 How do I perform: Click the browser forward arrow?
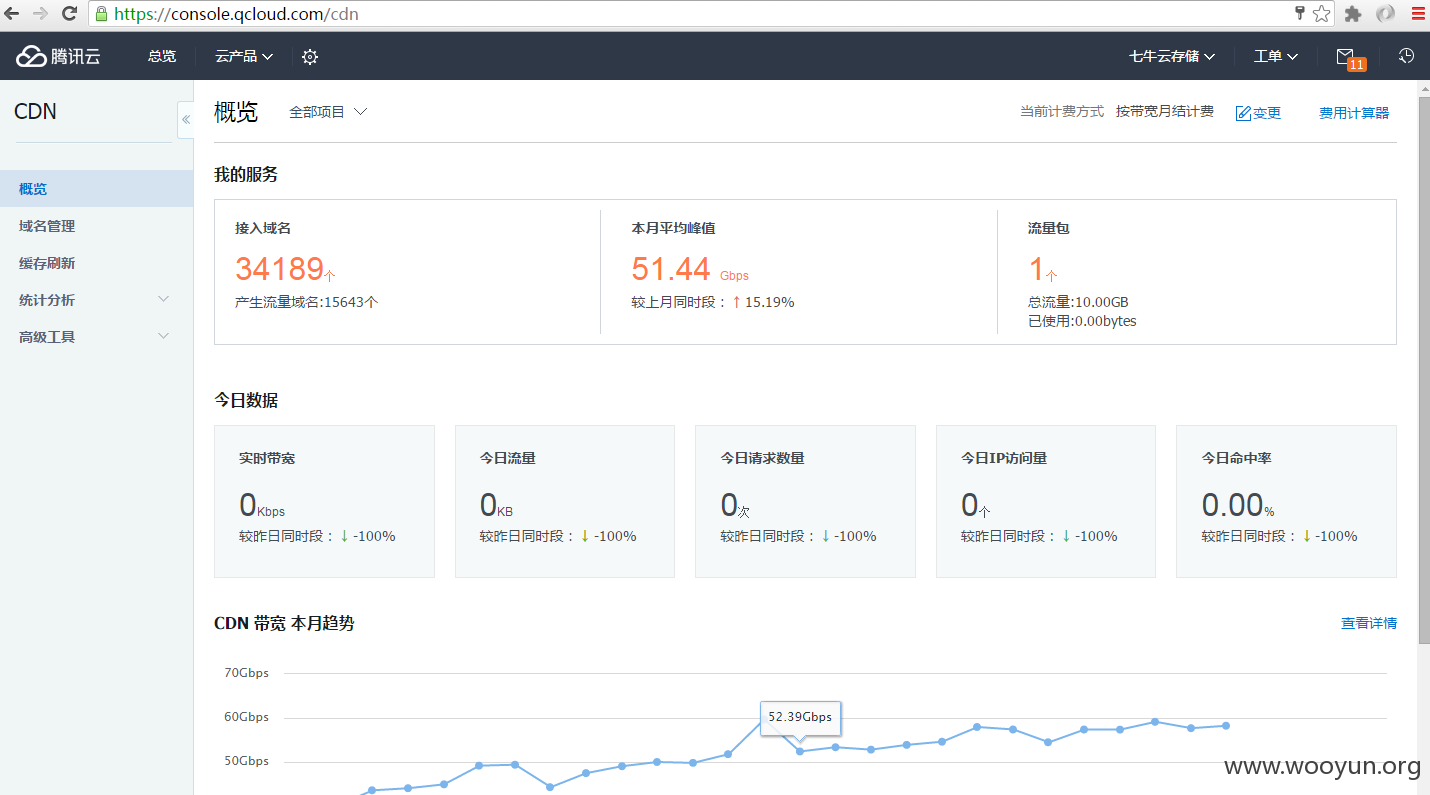click(x=41, y=14)
